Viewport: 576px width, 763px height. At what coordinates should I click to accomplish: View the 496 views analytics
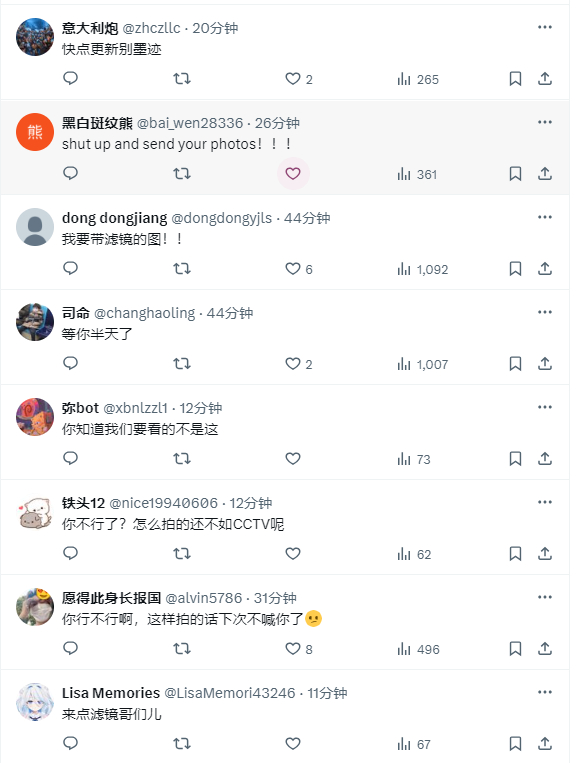click(418, 649)
